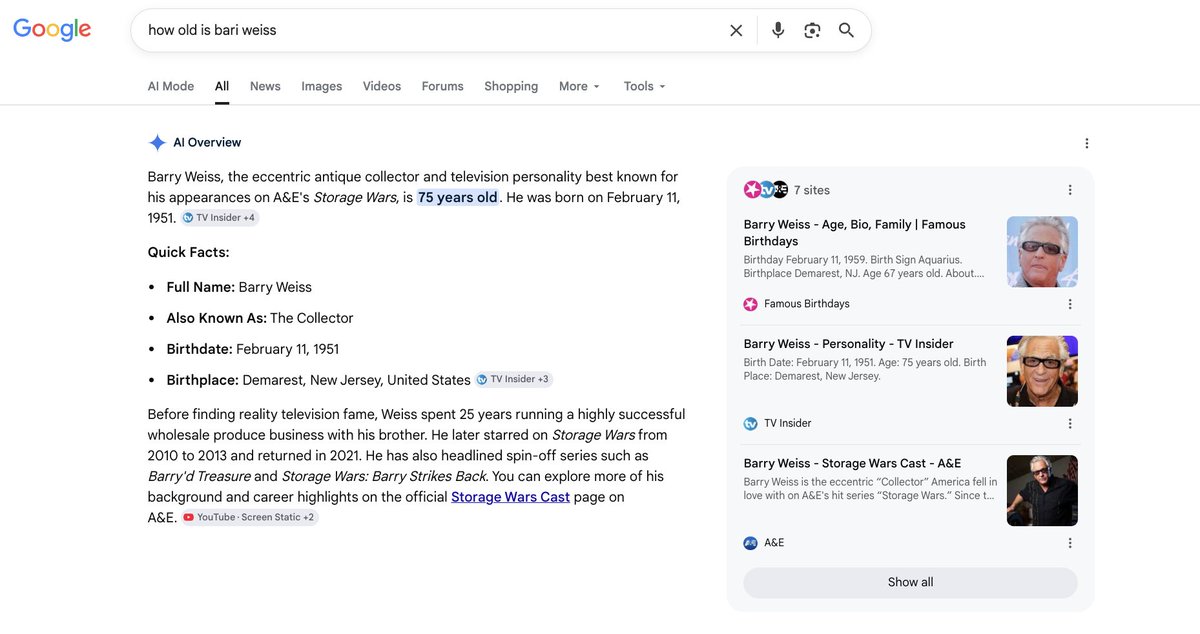Switch to Images tab
The image size is (1200, 634).
tap(322, 86)
